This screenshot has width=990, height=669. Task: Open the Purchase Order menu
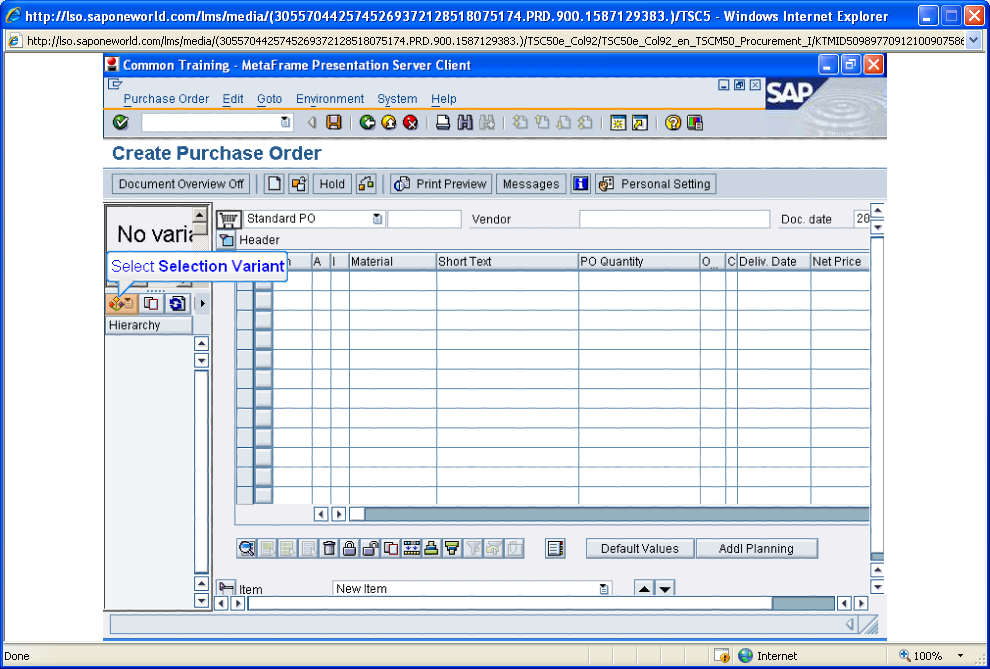pyautogui.click(x=166, y=99)
